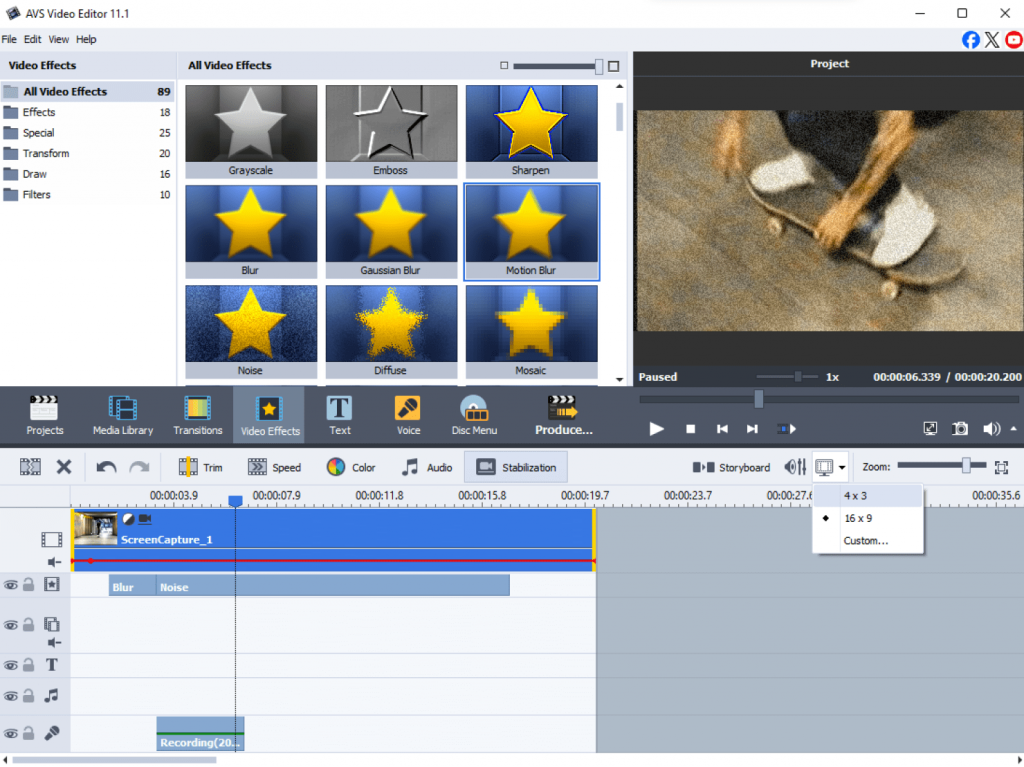The width and height of the screenshot is (1024, 767).
Task: Open the Color correction tool
Action: (351, 467)
